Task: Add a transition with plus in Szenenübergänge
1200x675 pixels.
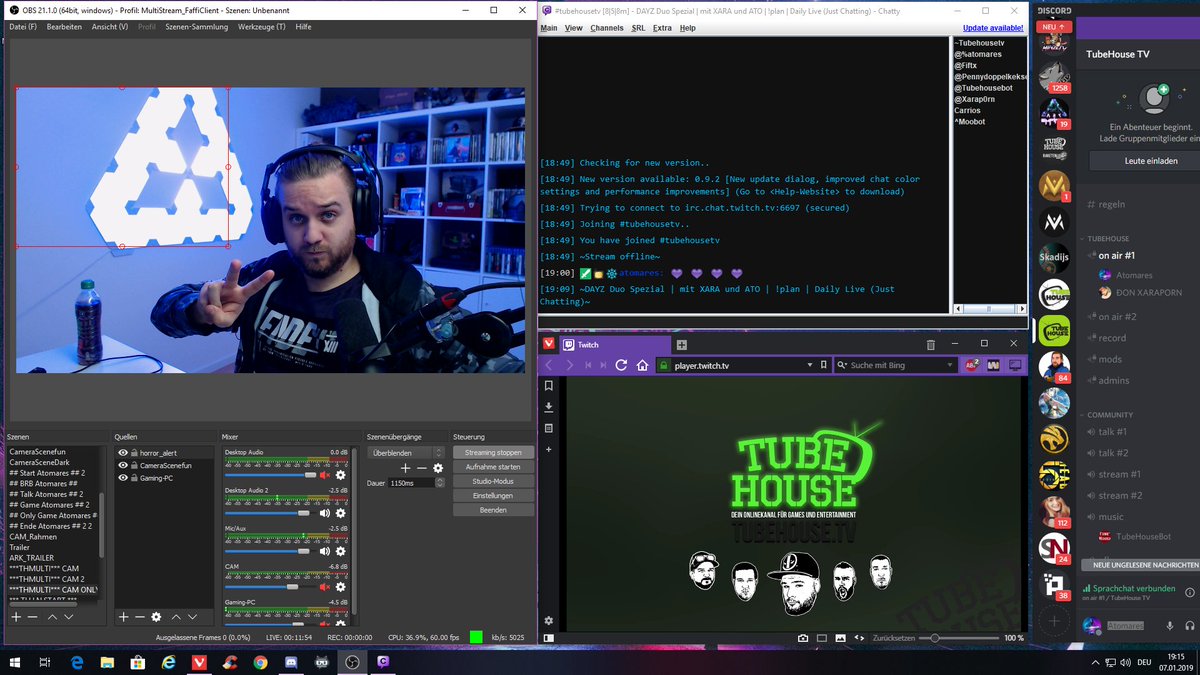Action: [x=405, y=468]
